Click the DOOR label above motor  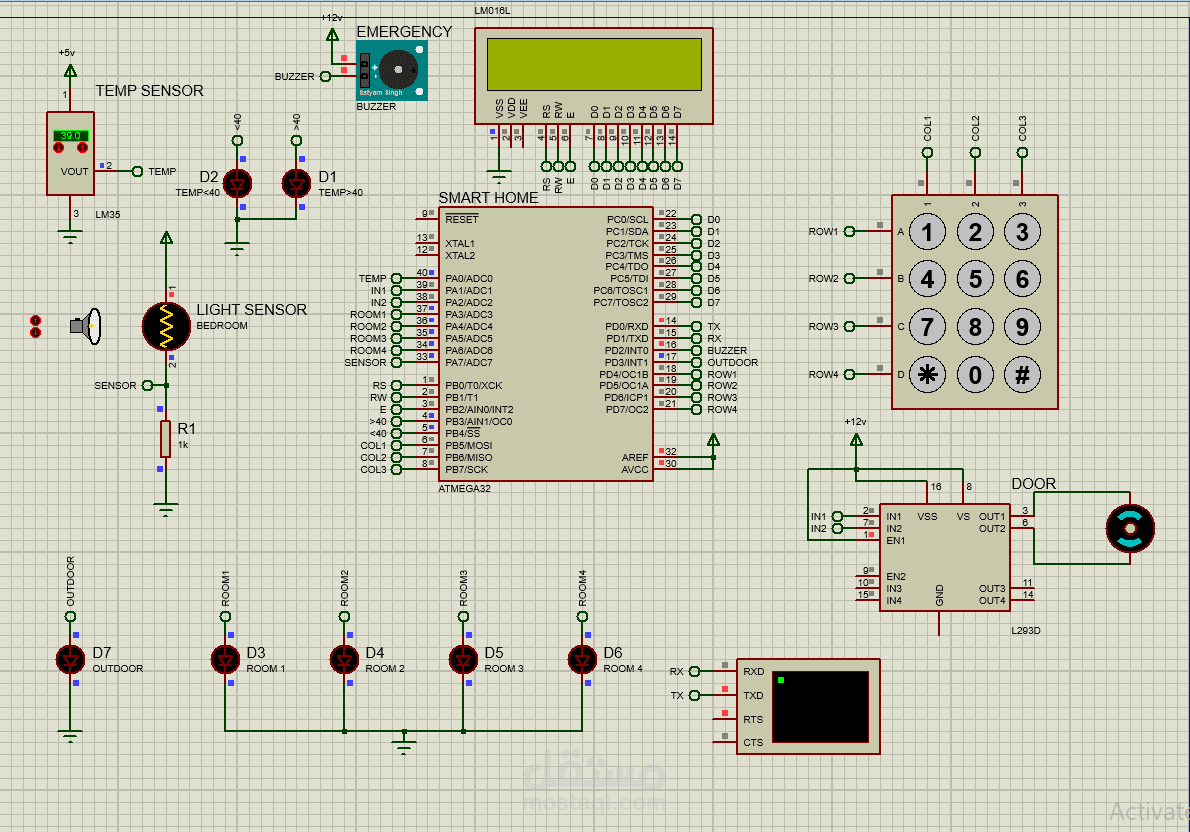[1034, 484]
